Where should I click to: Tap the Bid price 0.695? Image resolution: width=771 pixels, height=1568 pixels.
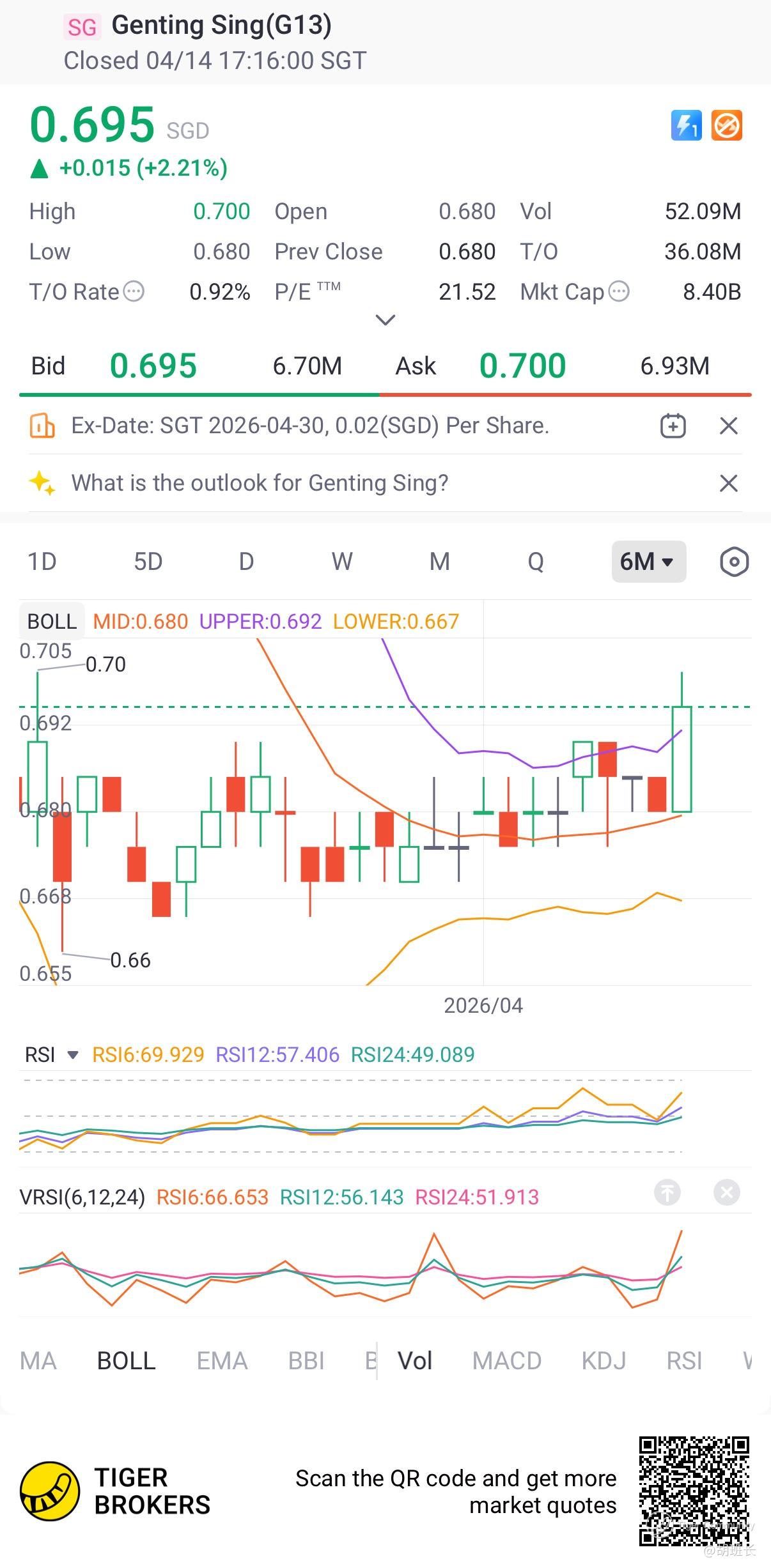pos(153,366)
